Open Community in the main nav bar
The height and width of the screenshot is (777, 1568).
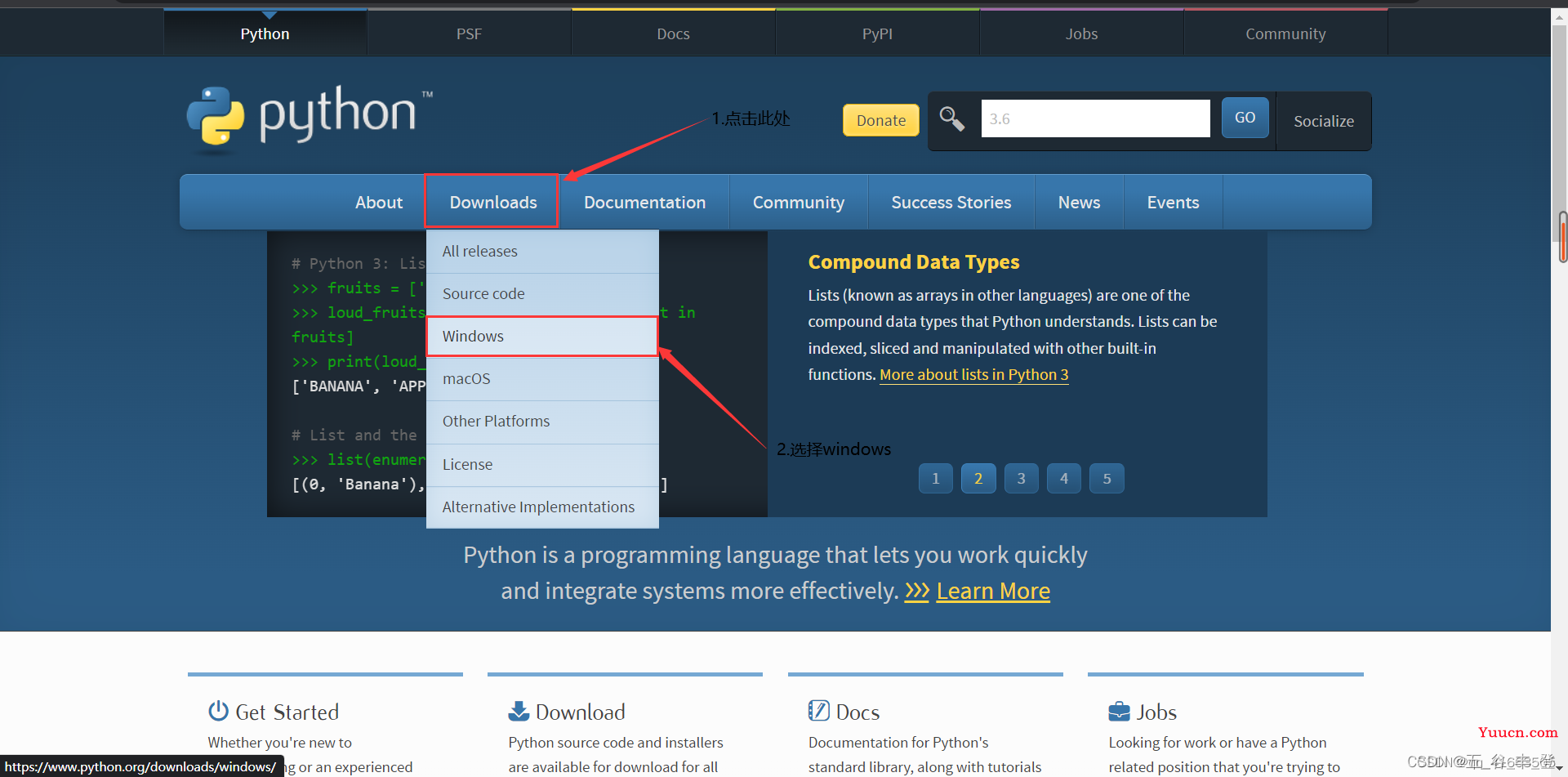[799, 202]
